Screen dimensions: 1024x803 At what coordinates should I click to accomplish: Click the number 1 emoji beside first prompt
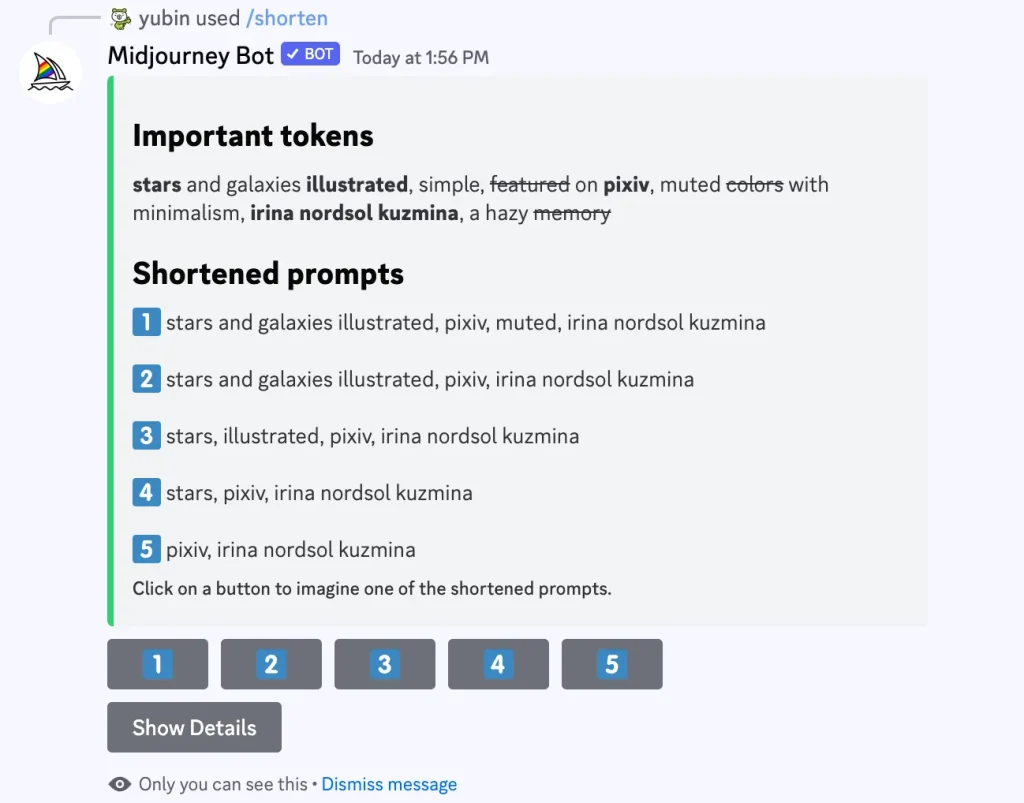146,322
